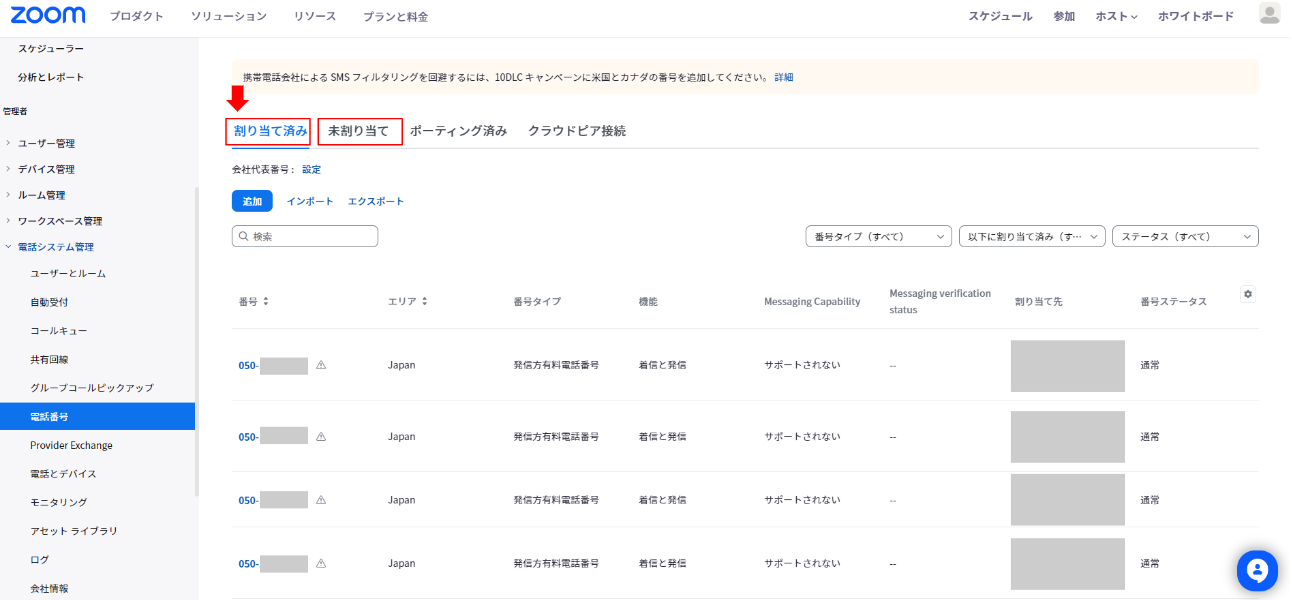The height and width of the screenshot is (600, 1292).
Task: Open the user profile avatar
Action: point(1269,14)
